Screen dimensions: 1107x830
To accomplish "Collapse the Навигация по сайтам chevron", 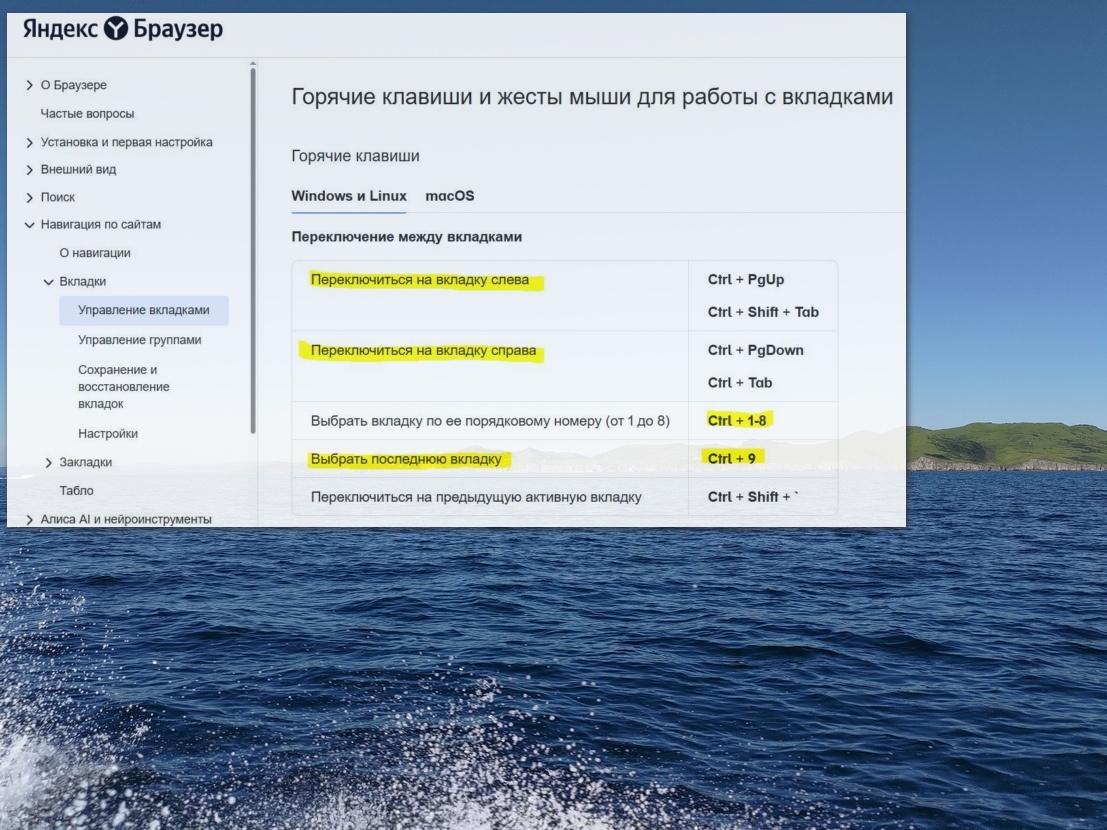I will tap(29, 225).
